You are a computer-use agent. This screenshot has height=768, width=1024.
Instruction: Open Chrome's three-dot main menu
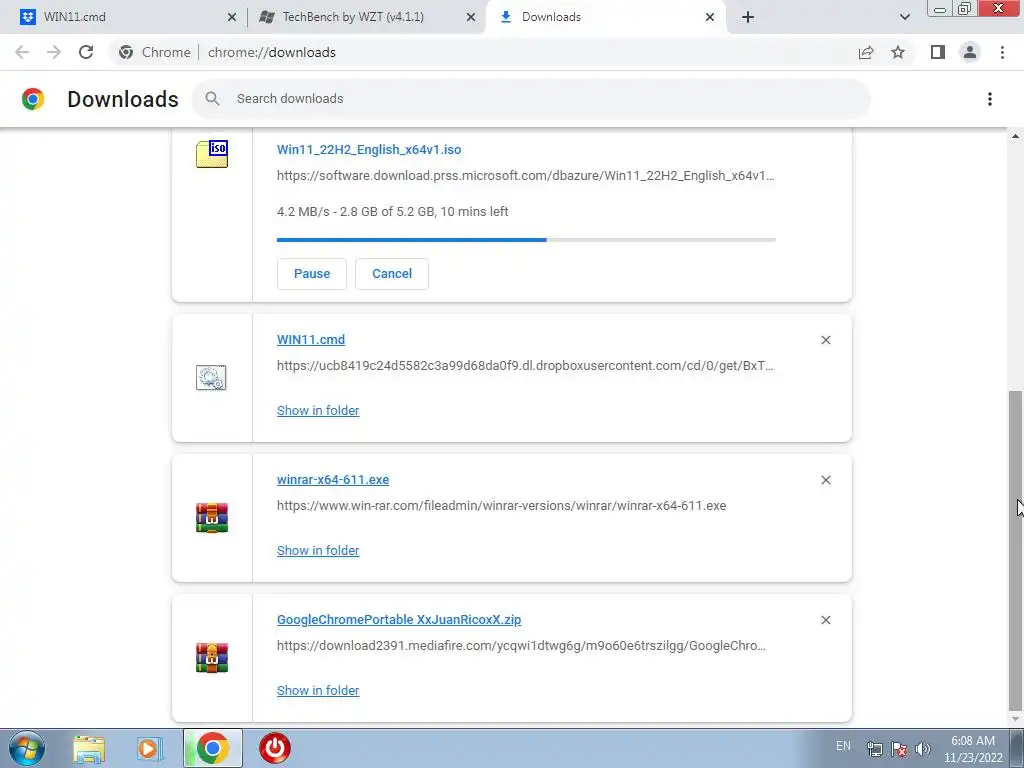(x=1002, y=52)
